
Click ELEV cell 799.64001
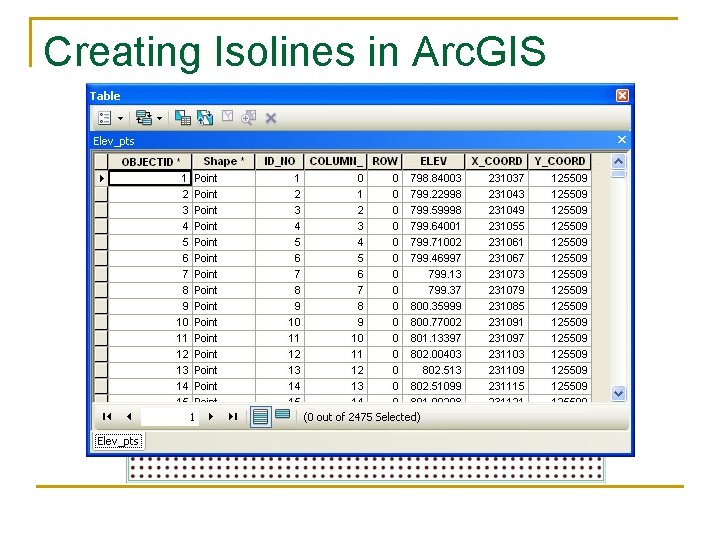(433, 226)
